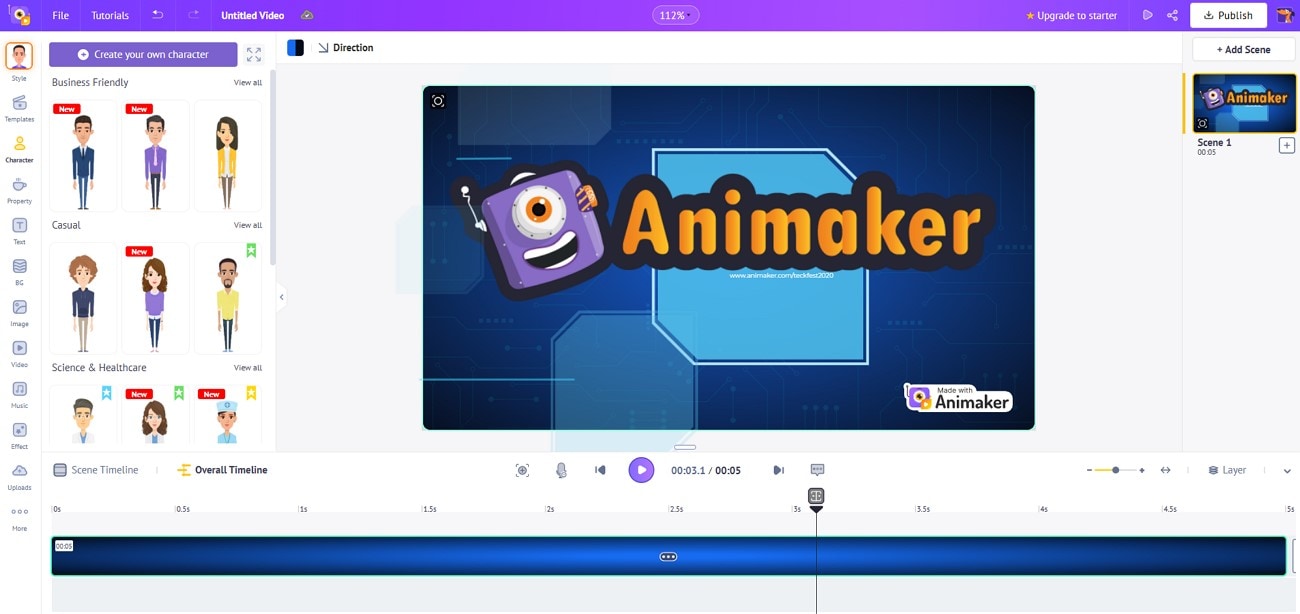Open the Style sidebar panel

click(x=19, y=61)
